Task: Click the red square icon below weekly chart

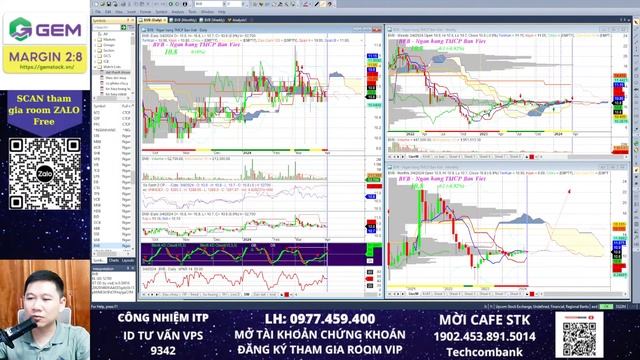Action: (x=531, y=157)
